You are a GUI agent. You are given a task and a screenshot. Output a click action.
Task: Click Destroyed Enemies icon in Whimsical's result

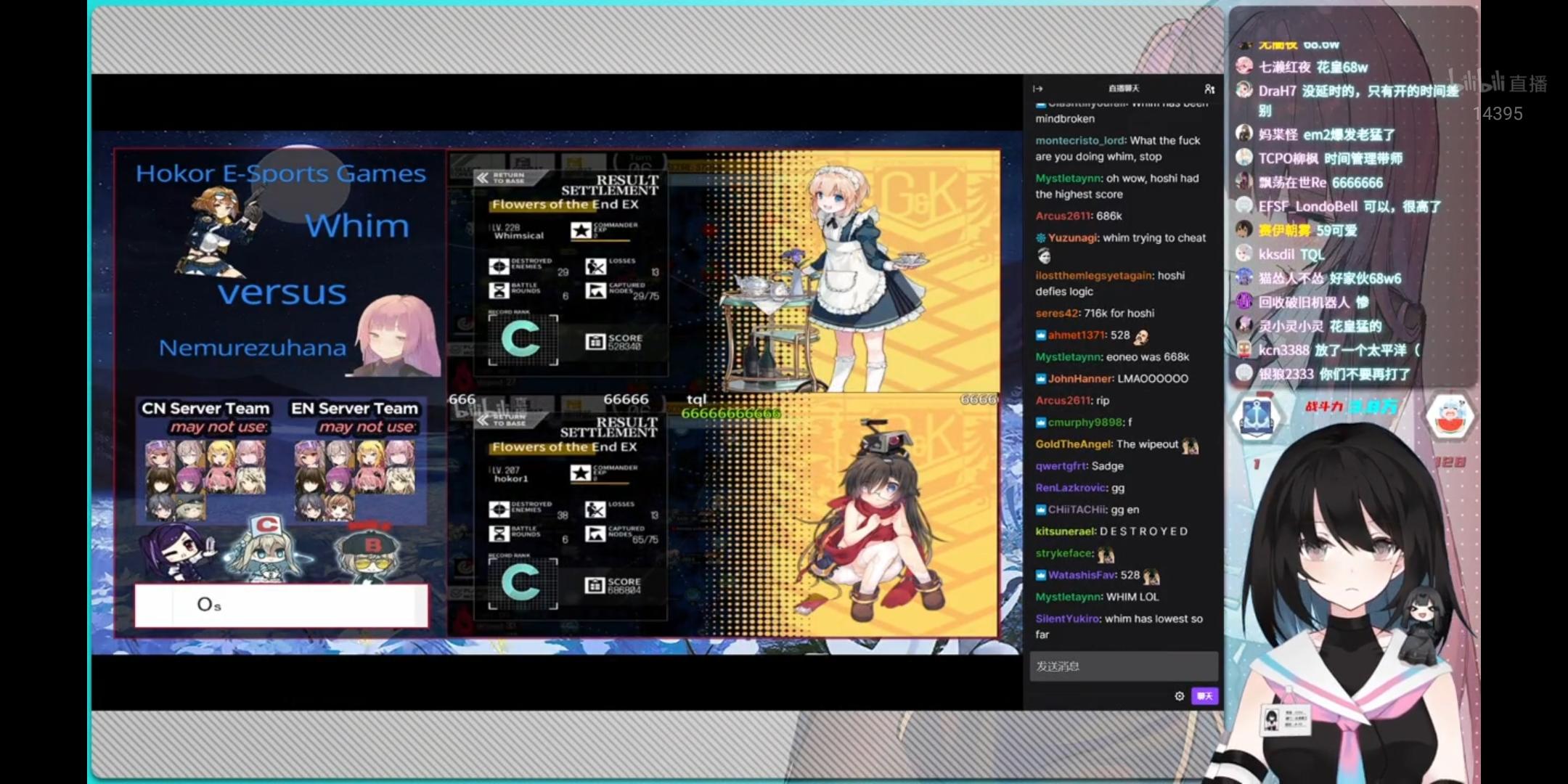click(x=499, y=266)
